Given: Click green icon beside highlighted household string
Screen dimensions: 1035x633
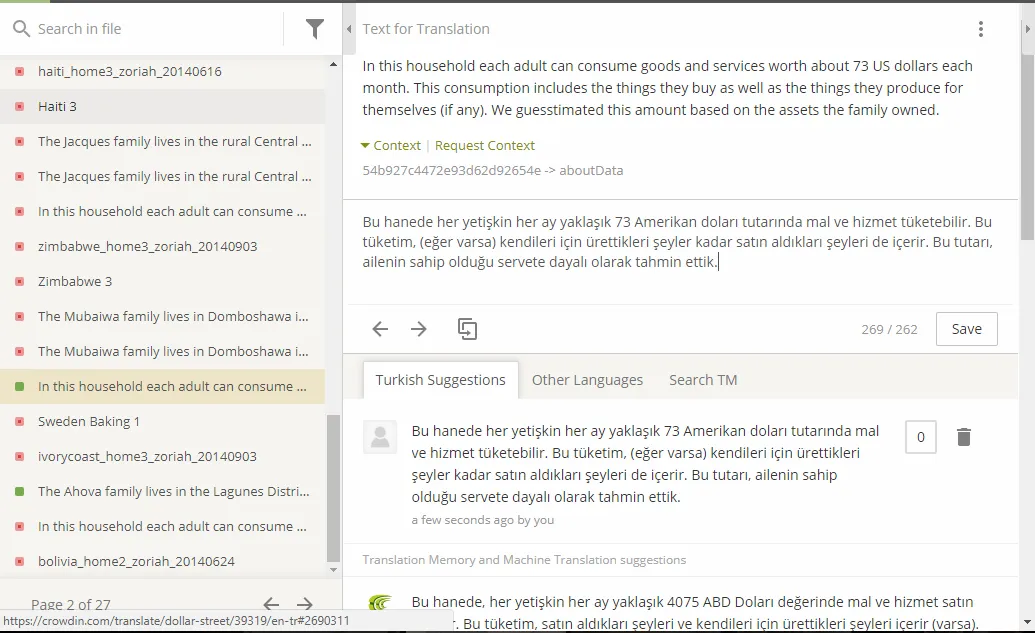Looking at the screenshot, I should pos(20,386).
